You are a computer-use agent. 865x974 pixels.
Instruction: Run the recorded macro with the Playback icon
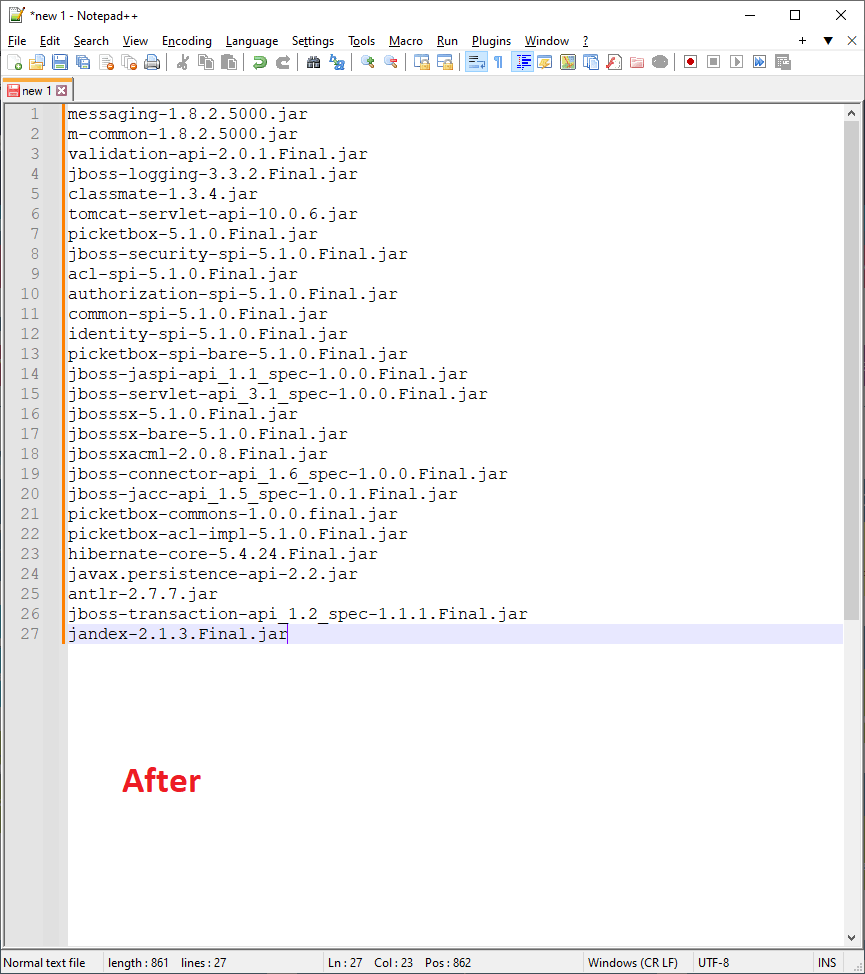738,61
